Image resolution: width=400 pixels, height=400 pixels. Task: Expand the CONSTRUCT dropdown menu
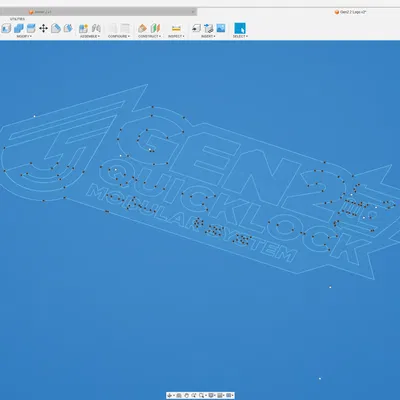click(149, 36)
